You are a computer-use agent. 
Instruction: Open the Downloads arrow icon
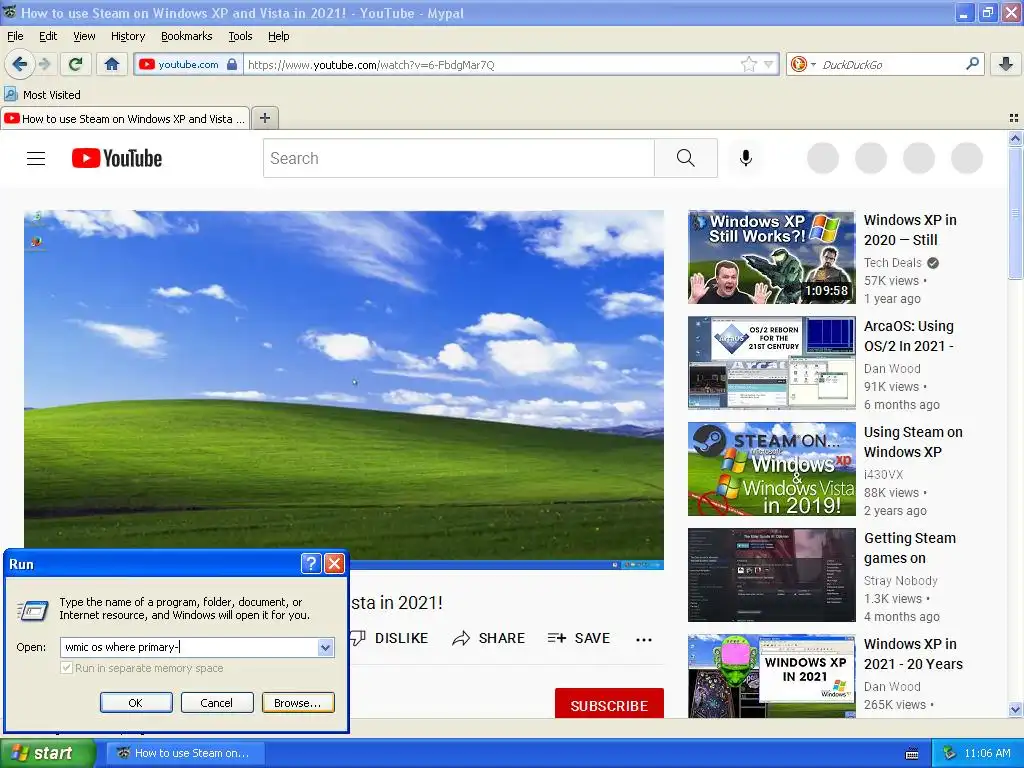pos(1006,64)
